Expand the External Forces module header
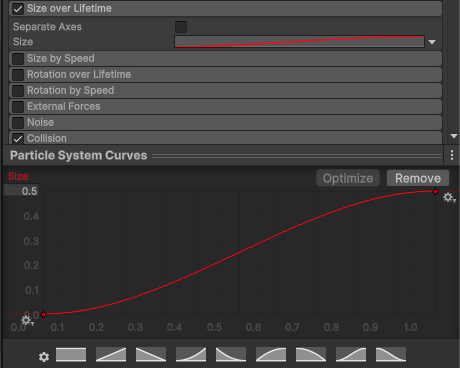 226,106
